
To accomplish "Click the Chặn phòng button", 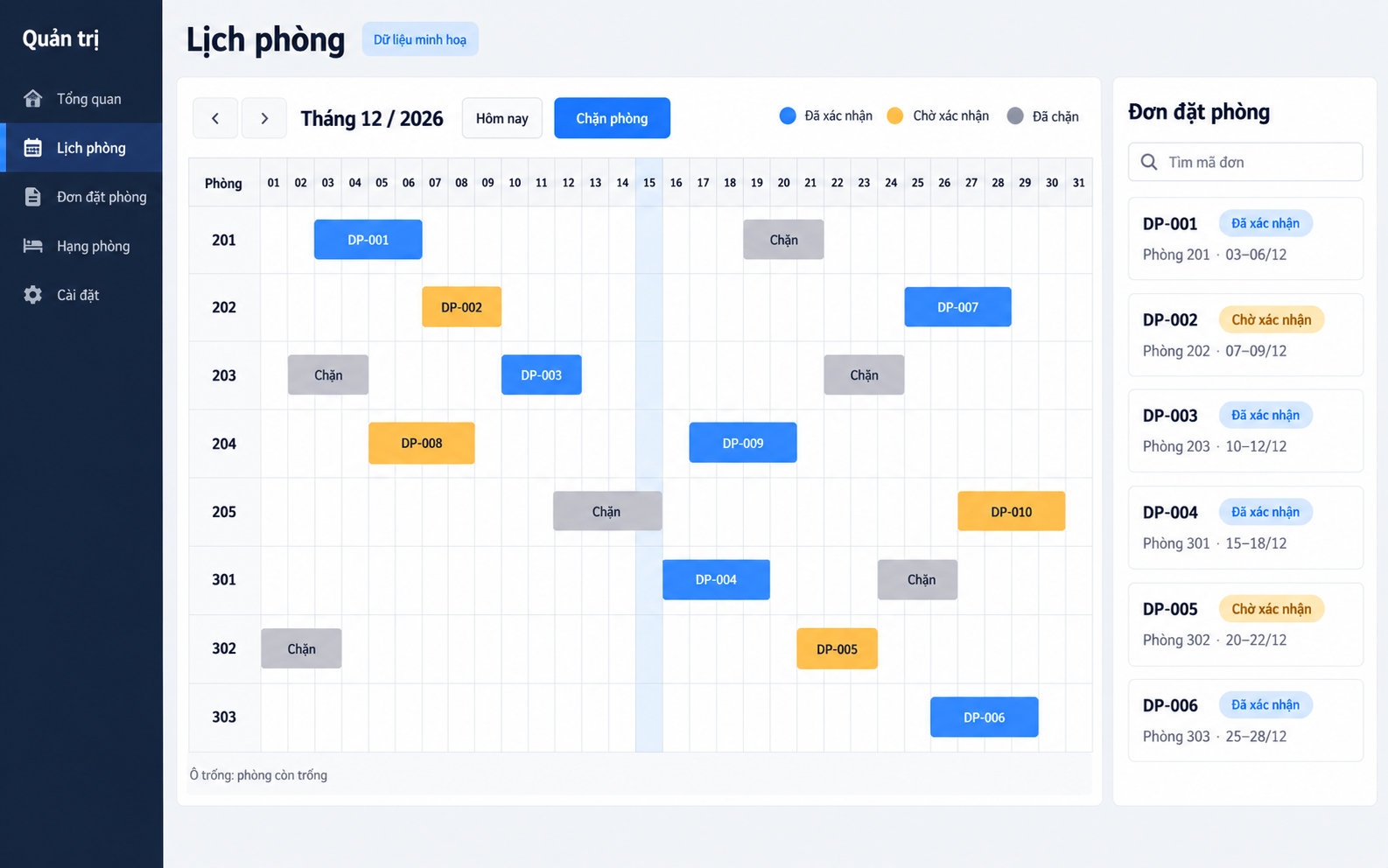I will coord(612,118).
